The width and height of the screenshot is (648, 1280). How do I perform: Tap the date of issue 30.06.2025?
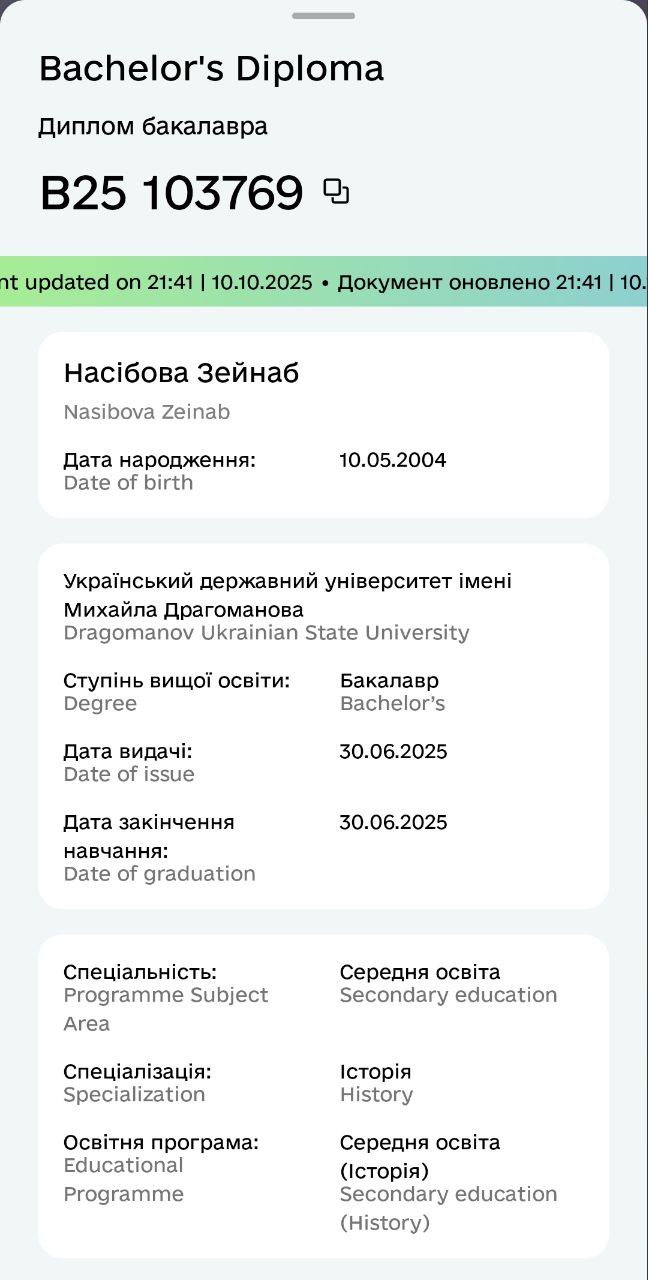[x=393, y=752]
